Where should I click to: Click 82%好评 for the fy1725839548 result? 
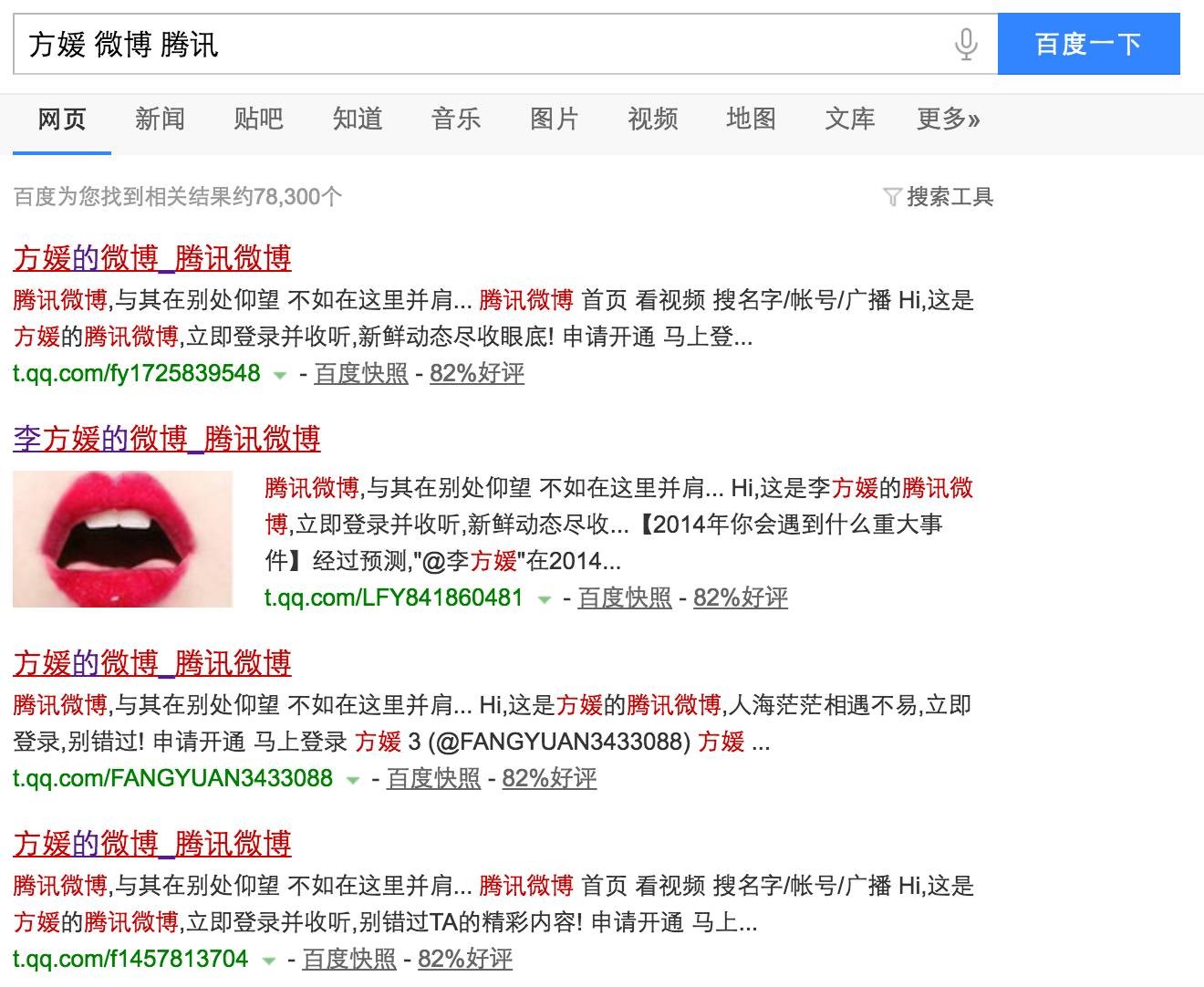[x=477, y=373]
